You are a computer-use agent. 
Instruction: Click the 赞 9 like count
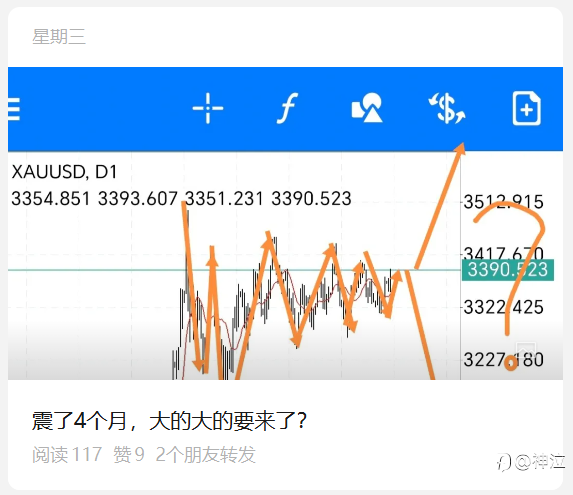pos(129,455)
